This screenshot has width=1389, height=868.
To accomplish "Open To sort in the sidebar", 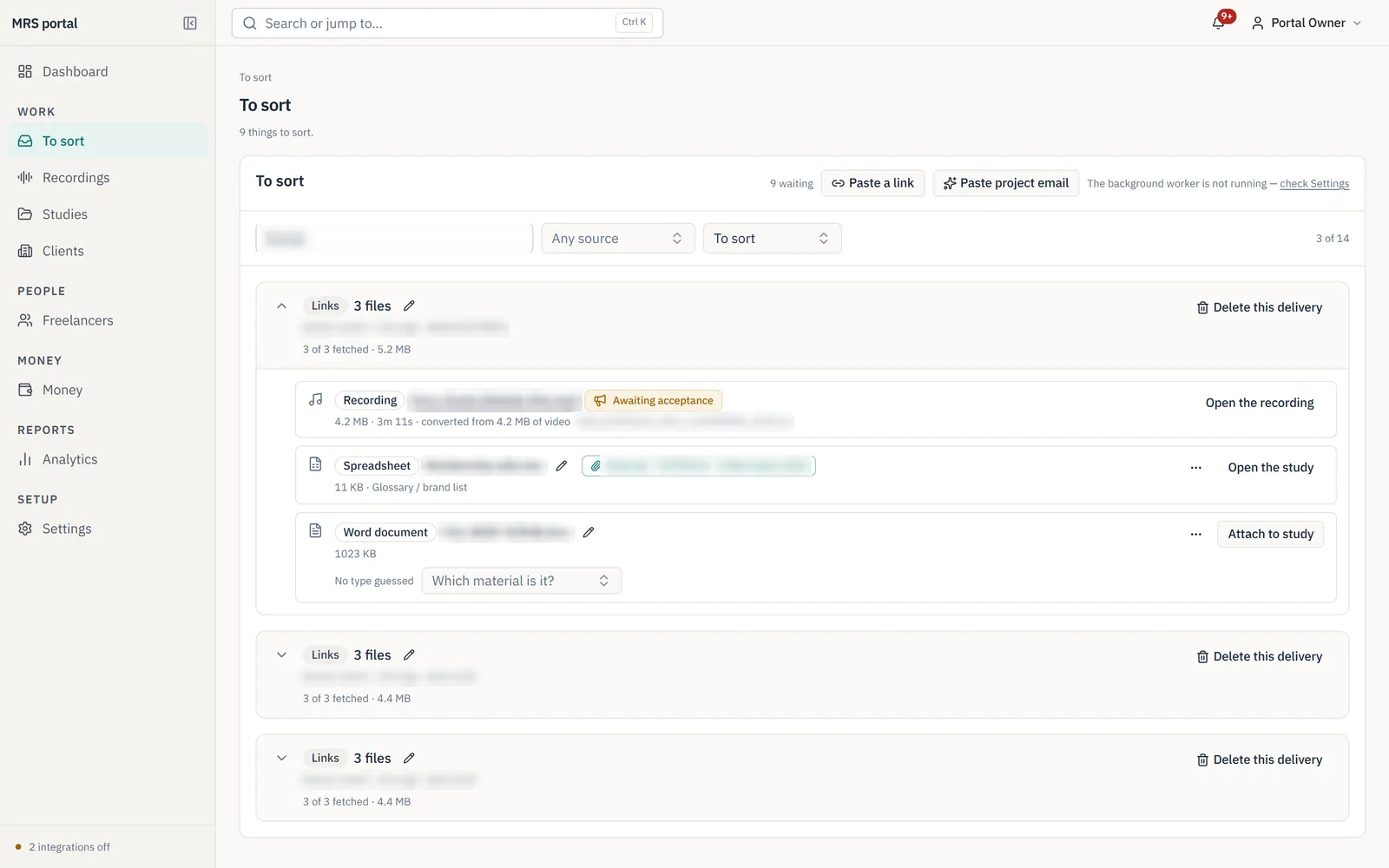I will 108,141.
